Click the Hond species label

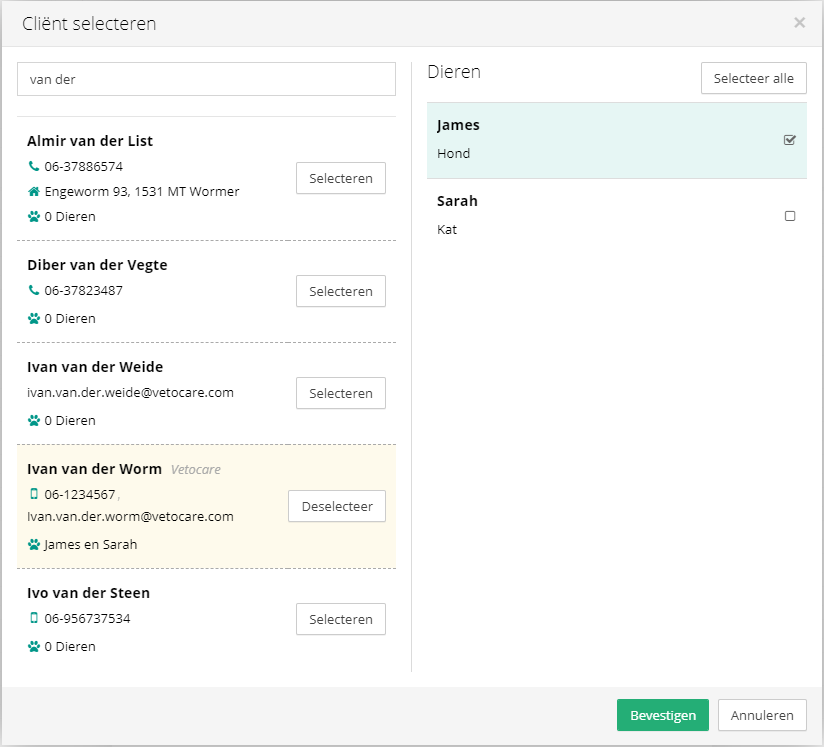(x=454, y=154)
